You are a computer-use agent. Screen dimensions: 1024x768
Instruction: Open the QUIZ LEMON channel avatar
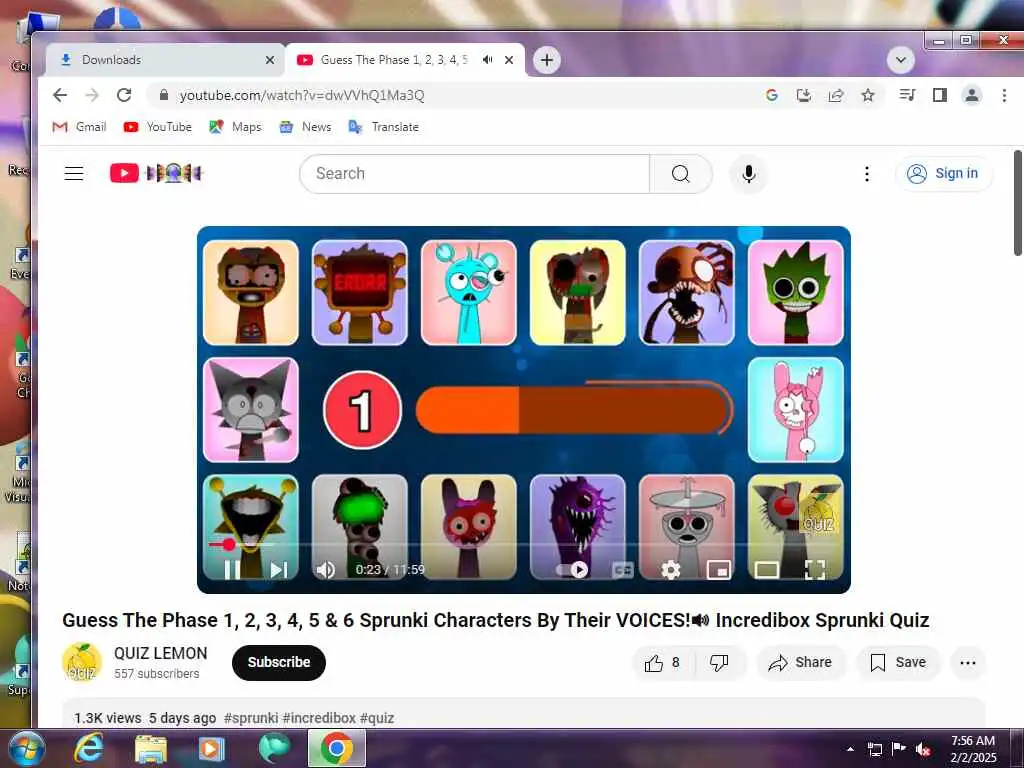click(x=82, y=662)
